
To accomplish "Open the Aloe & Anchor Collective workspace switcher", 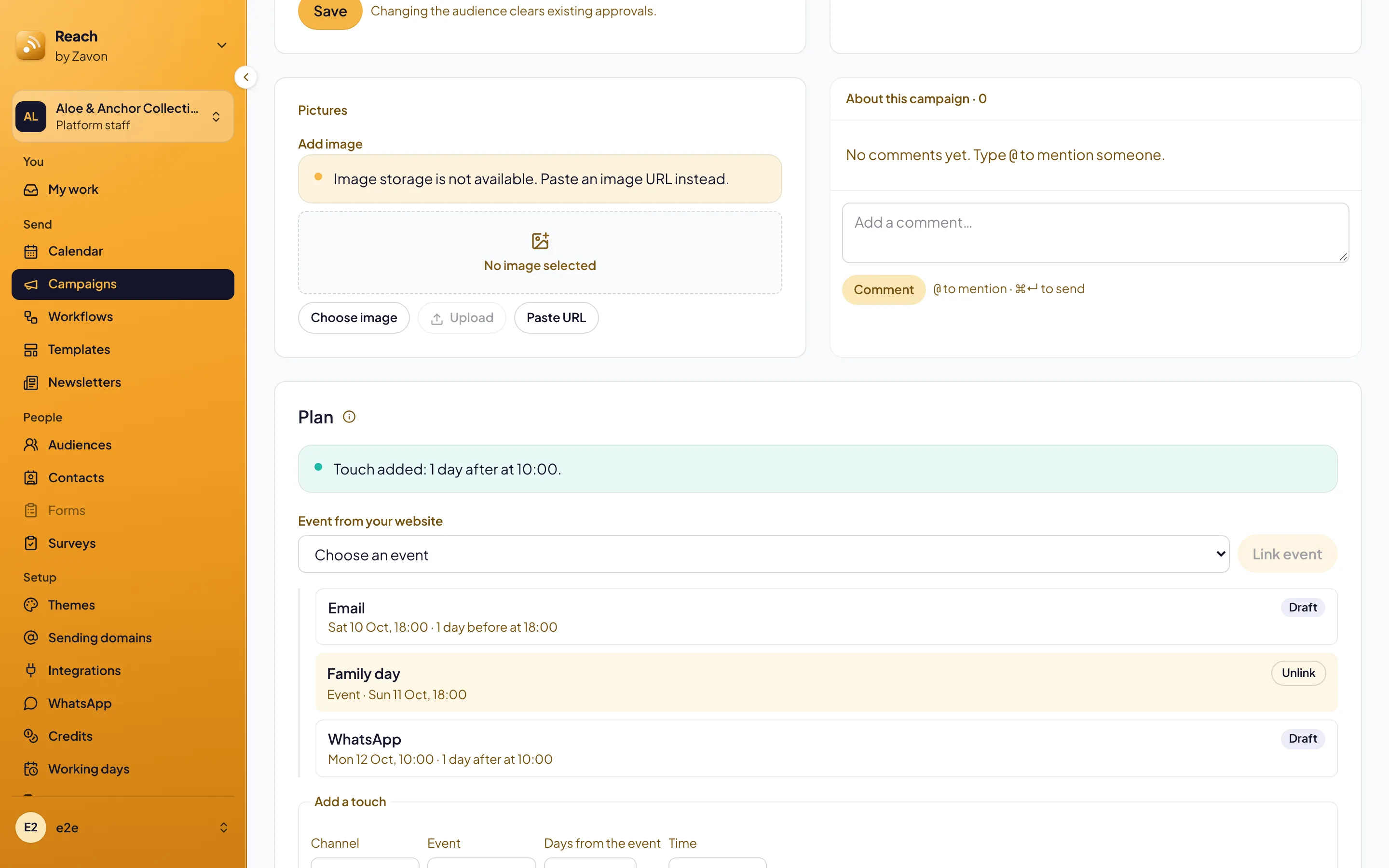I will pyautogui.click(x=123, y=117).
